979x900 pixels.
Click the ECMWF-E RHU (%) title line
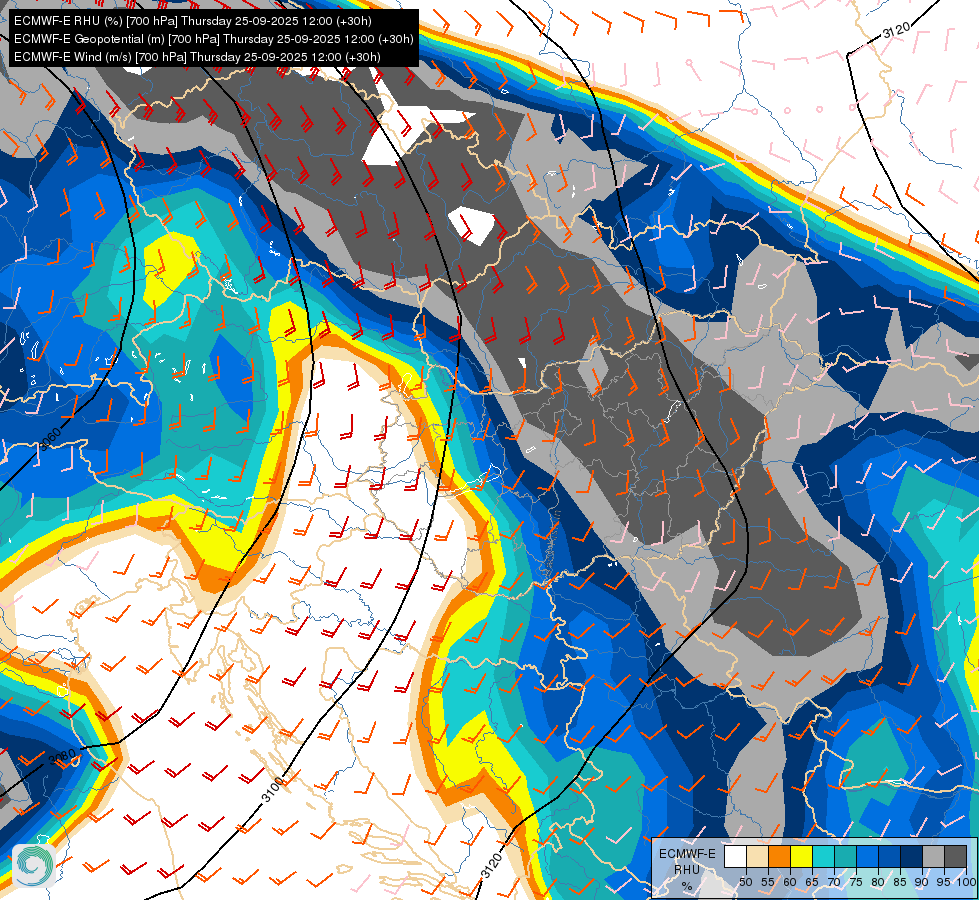[193, 21]
